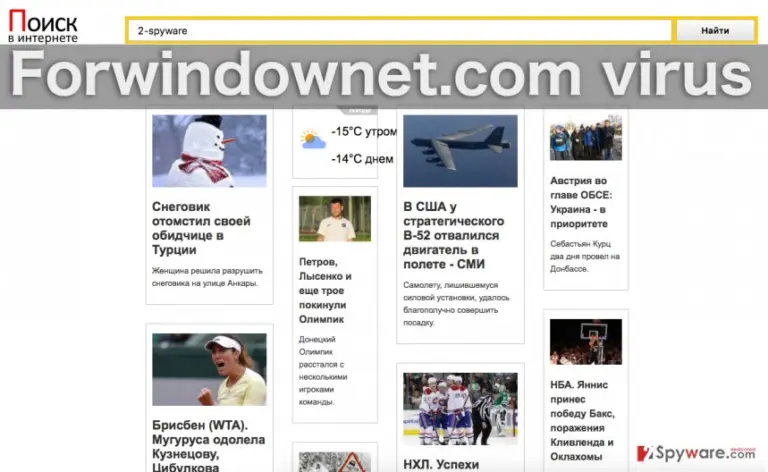
Task: Open the tennis player photo
Action: [209, 369]
